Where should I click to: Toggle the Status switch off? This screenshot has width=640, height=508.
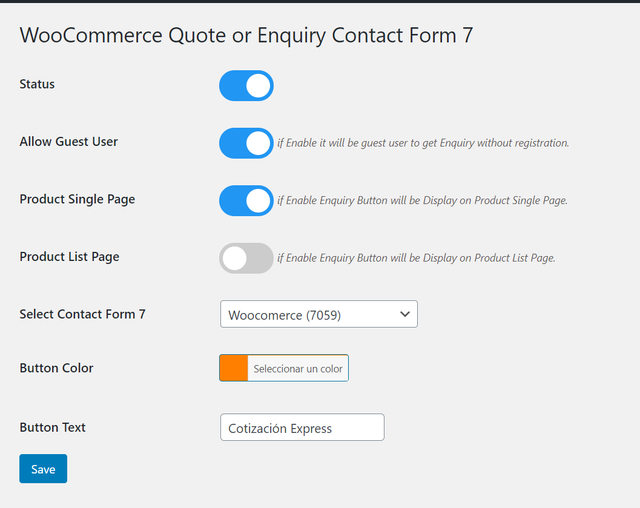pyautogui.click(x=246, y=86)
